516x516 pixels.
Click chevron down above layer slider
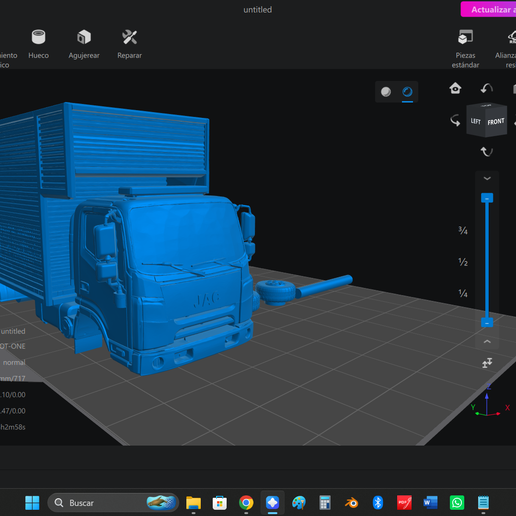(487, 179)
